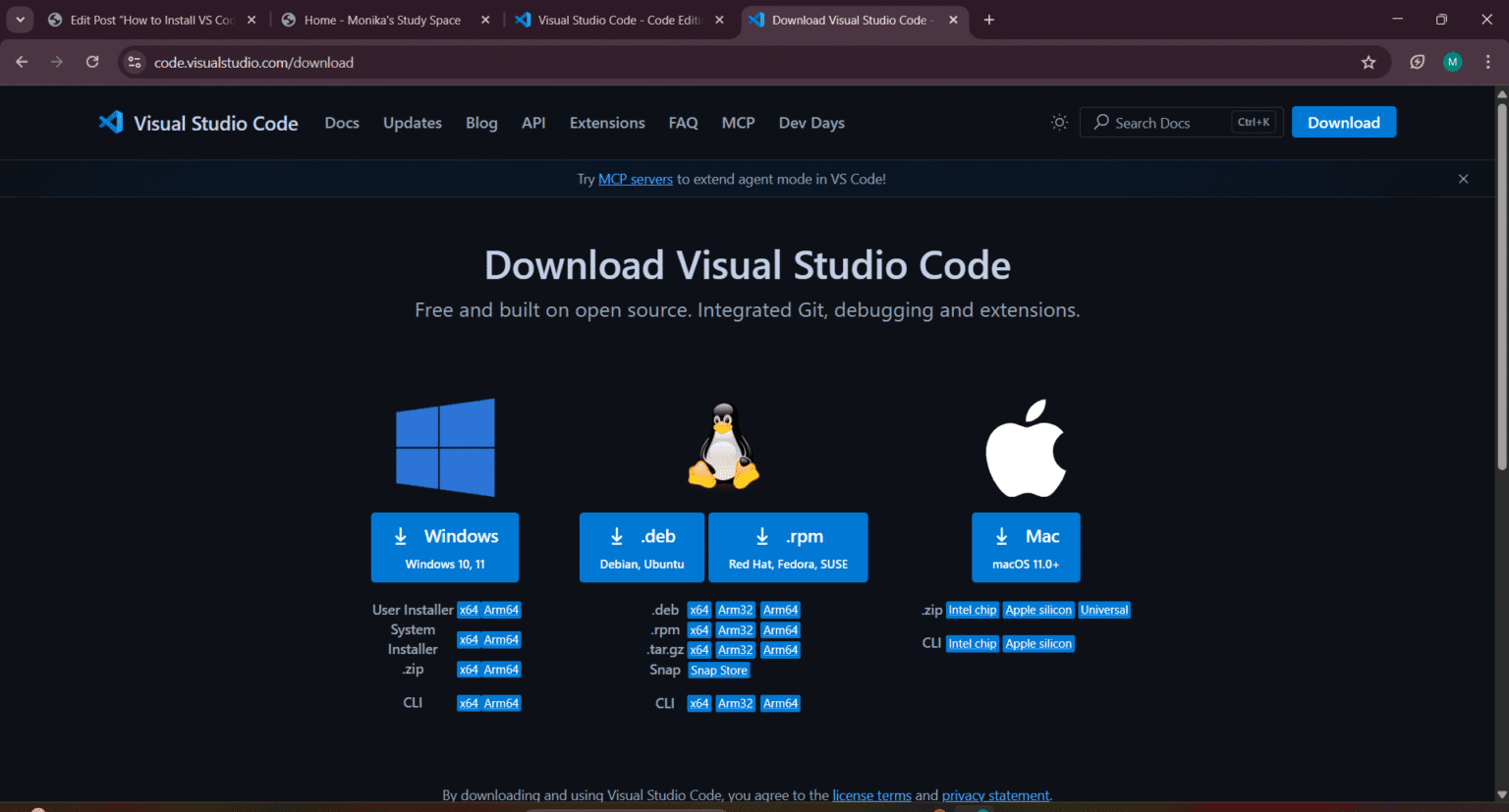
Task: Reload the page with the refresh icon
Action: 92,62
